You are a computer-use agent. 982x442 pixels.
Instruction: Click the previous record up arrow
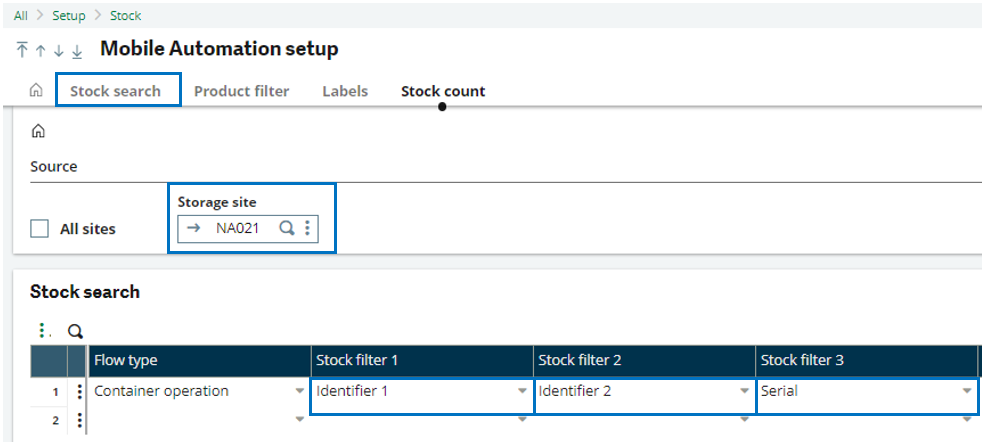40,50
